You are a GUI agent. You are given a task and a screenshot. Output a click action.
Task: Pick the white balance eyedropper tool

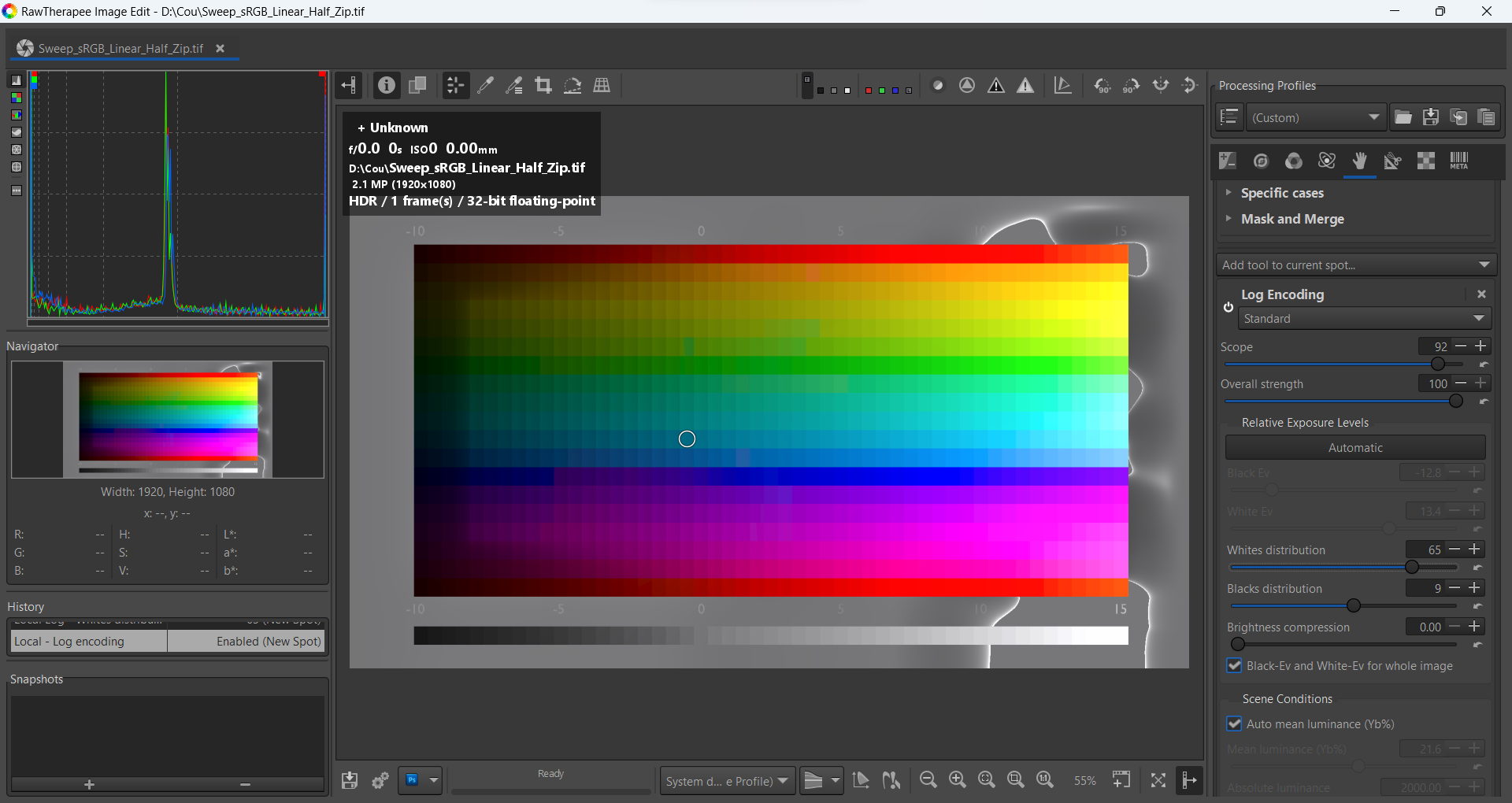pos(485,85)
